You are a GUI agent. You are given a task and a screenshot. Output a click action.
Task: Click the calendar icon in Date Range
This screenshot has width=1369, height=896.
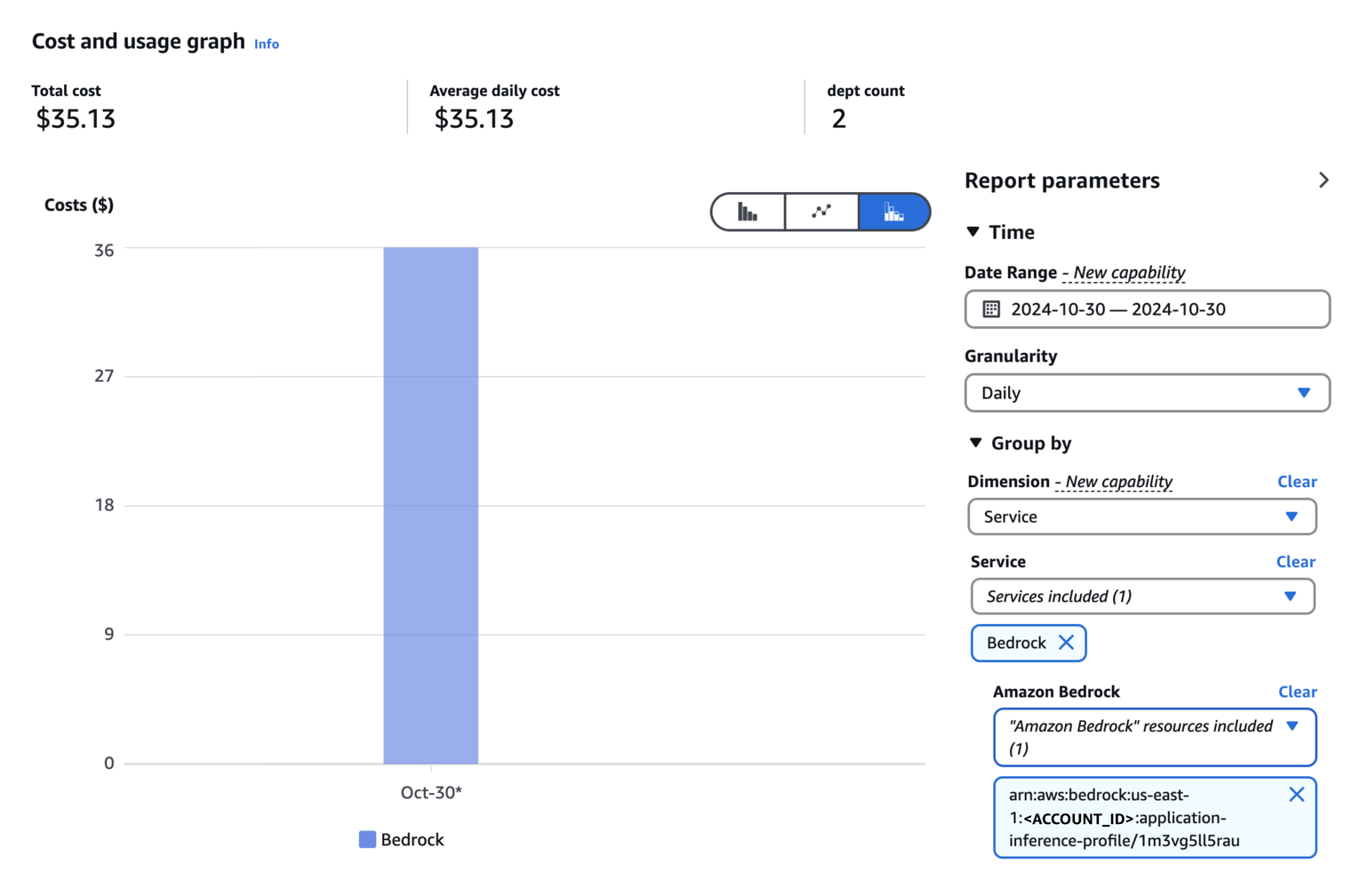[x=991, y=309]
